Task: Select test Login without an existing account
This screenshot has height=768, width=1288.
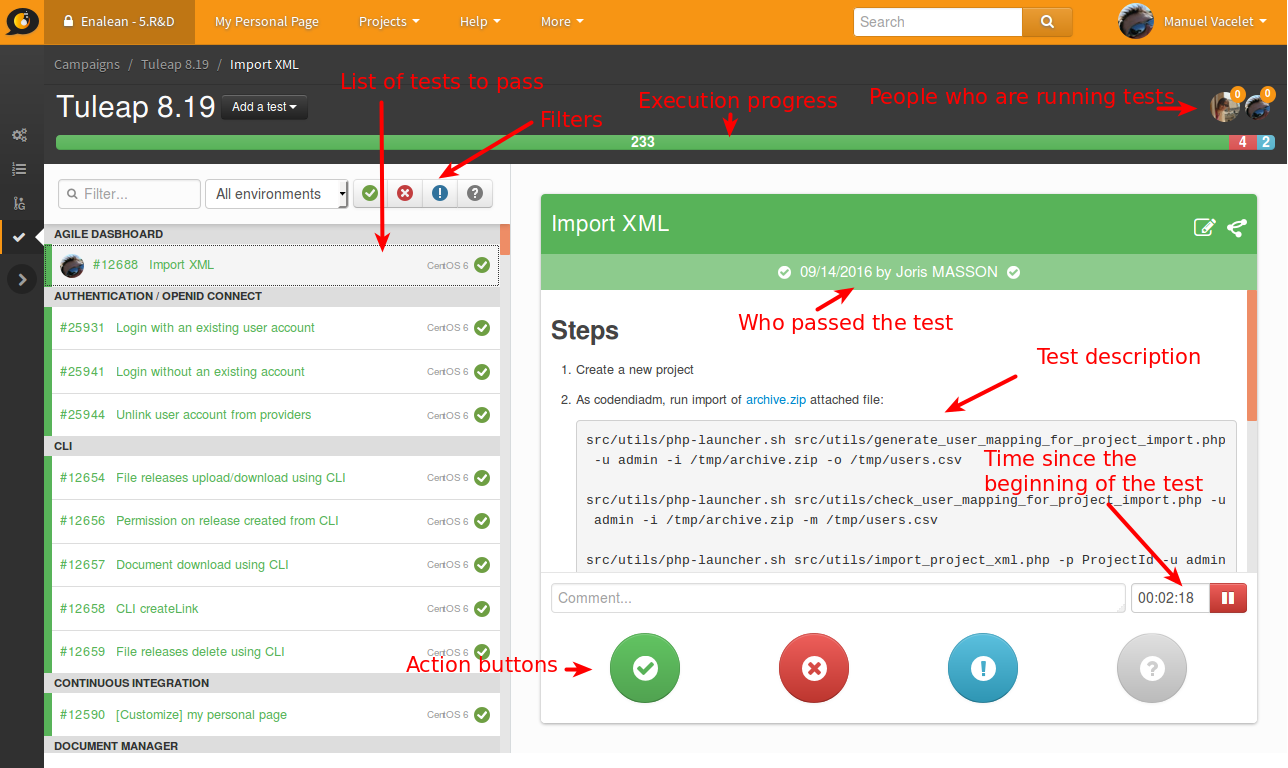Action: pyautogui.click(x=273, y=372)
